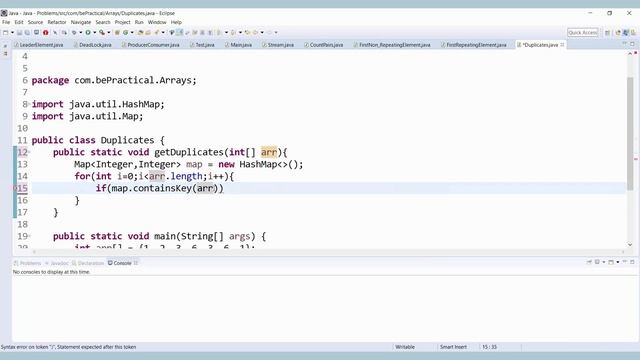
Task: Open the Navigate menu
Action: 81,22
